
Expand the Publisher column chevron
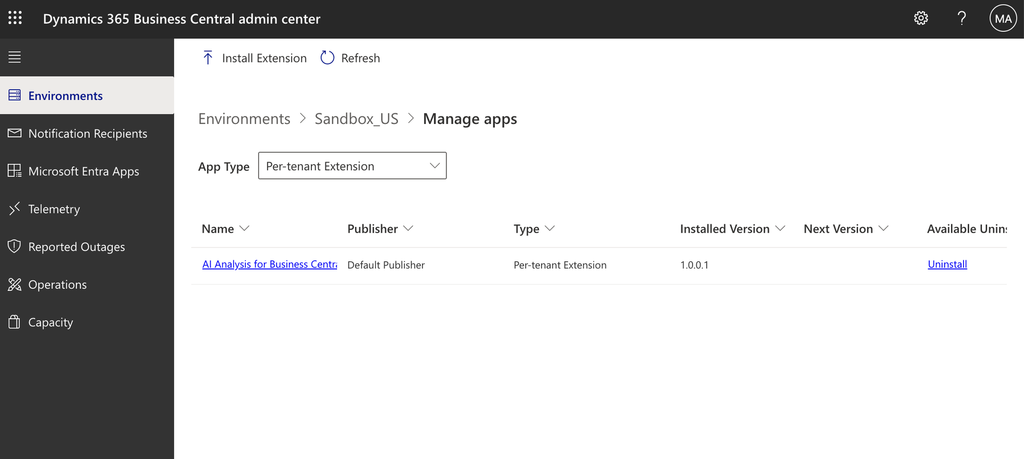point(408,229)
